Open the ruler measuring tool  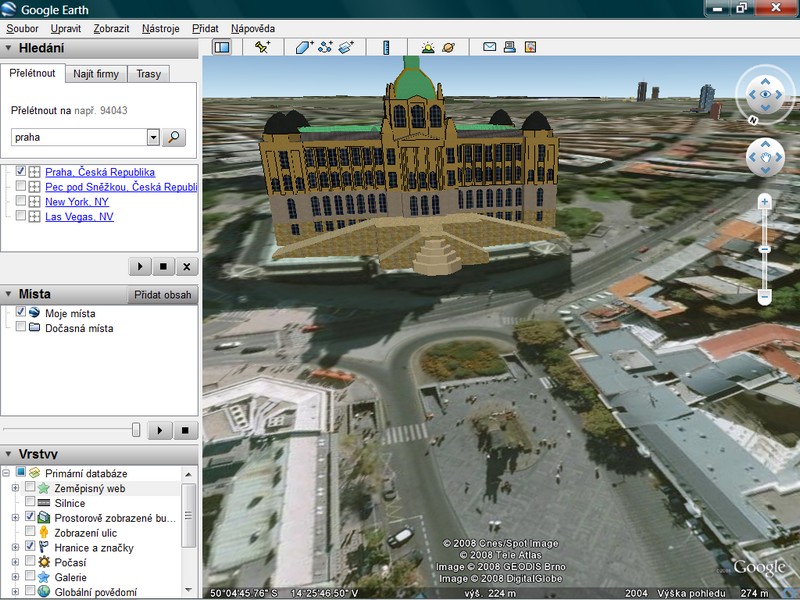point(386,47)
